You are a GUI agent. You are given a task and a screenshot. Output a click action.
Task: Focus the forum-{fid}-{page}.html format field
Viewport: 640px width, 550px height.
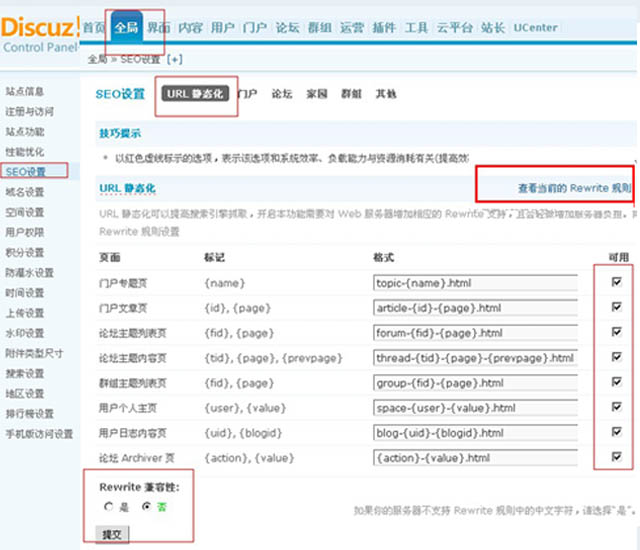point(475,333)
